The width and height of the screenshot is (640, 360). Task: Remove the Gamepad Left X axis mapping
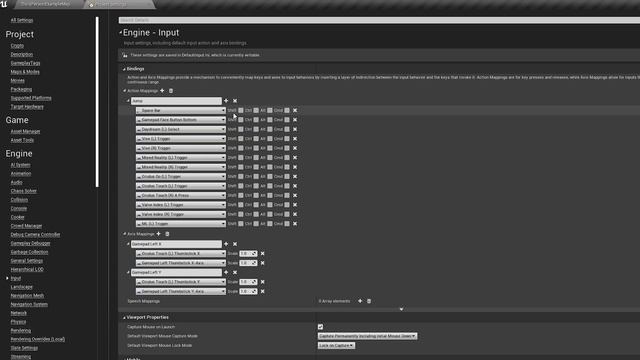coord(235,244)
